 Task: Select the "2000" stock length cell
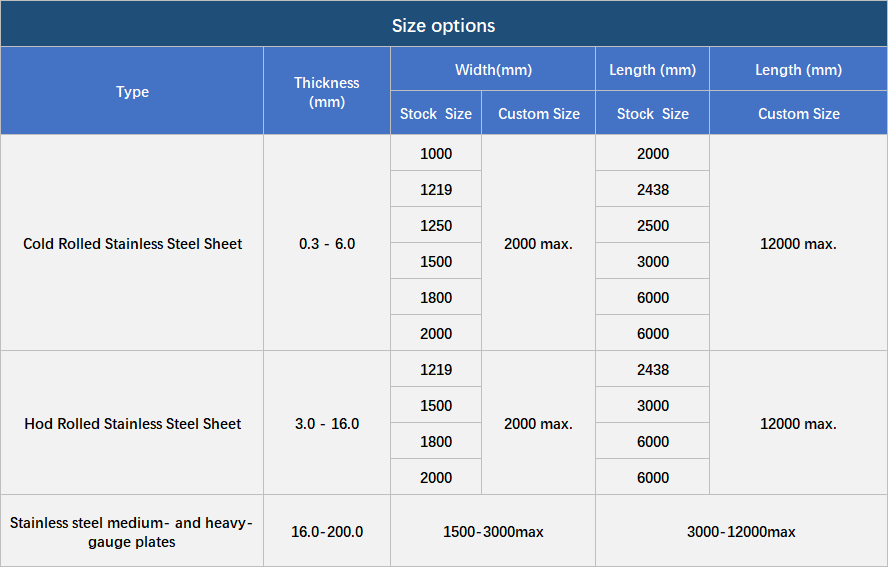tap(652, 153)
